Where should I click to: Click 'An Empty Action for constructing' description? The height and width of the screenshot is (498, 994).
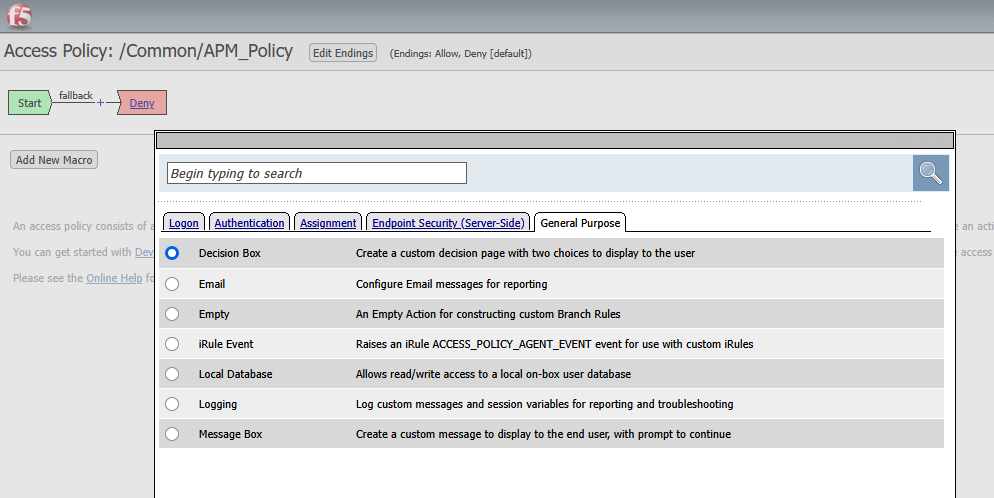(488, 314)
